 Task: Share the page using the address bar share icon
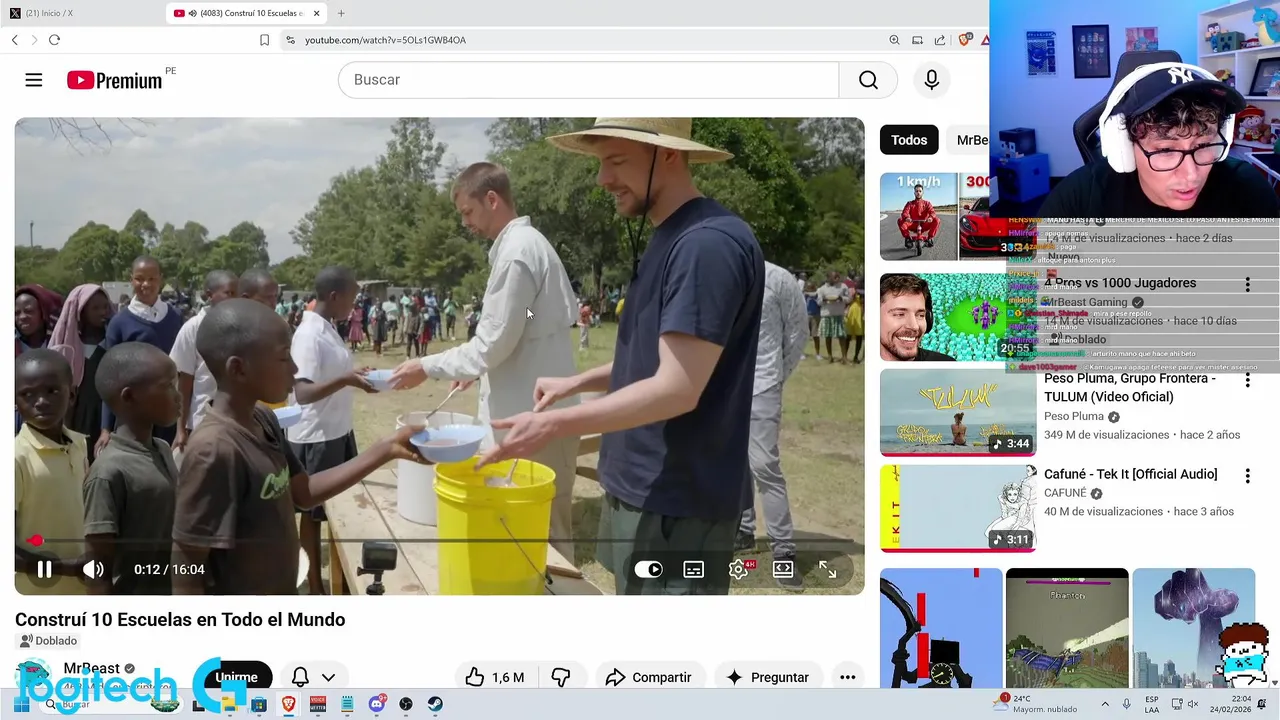point(940,40)
